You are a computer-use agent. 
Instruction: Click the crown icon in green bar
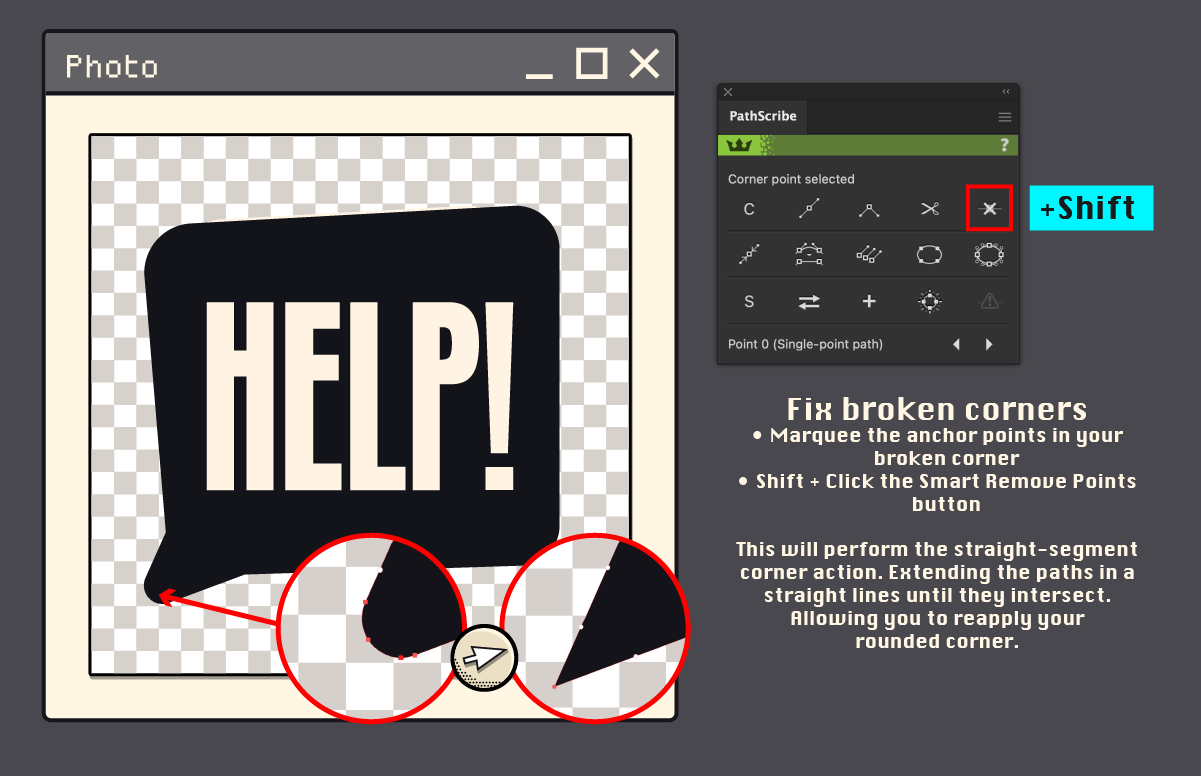click(x=739, y=145)
